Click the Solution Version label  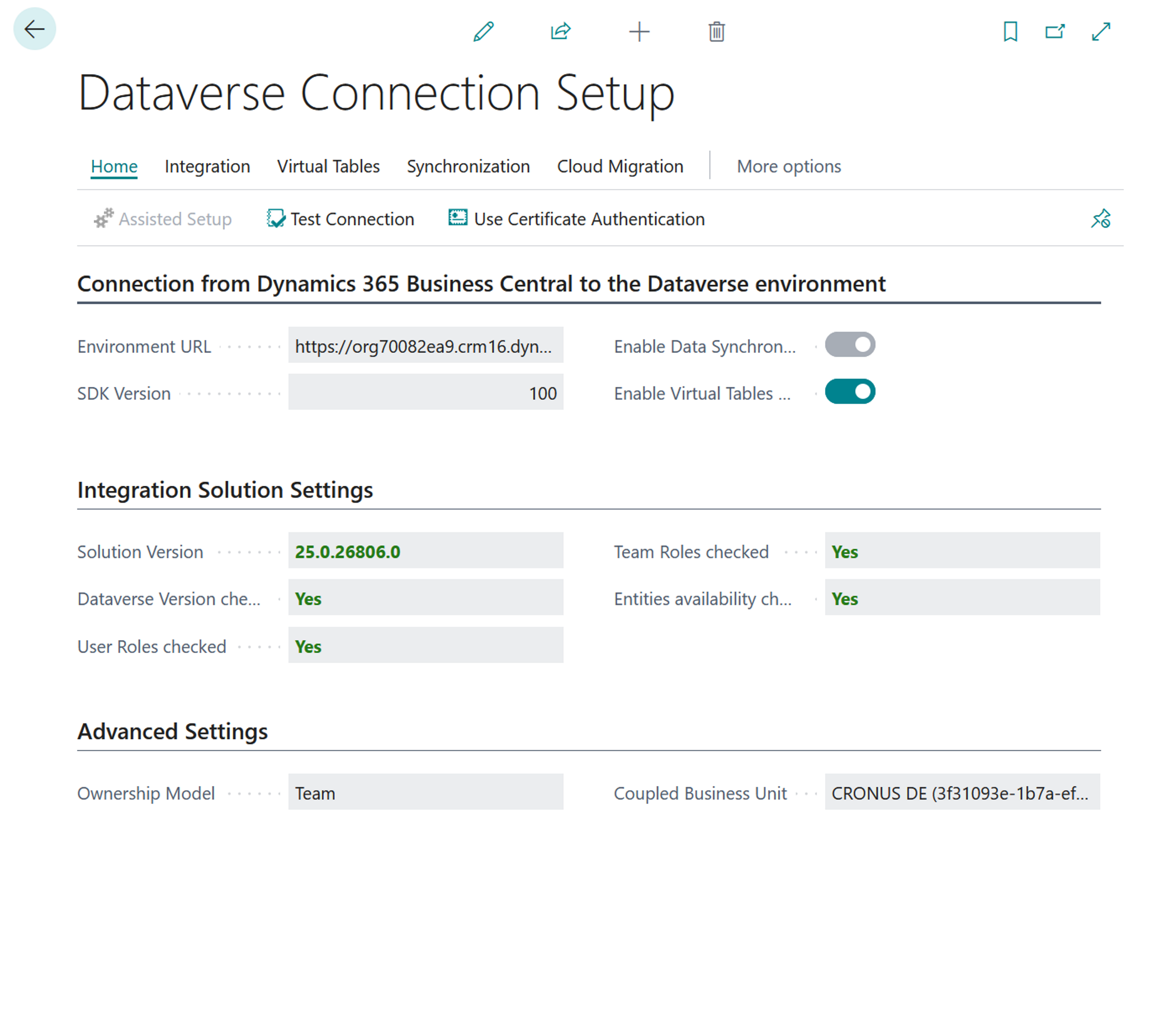point(140,552)
